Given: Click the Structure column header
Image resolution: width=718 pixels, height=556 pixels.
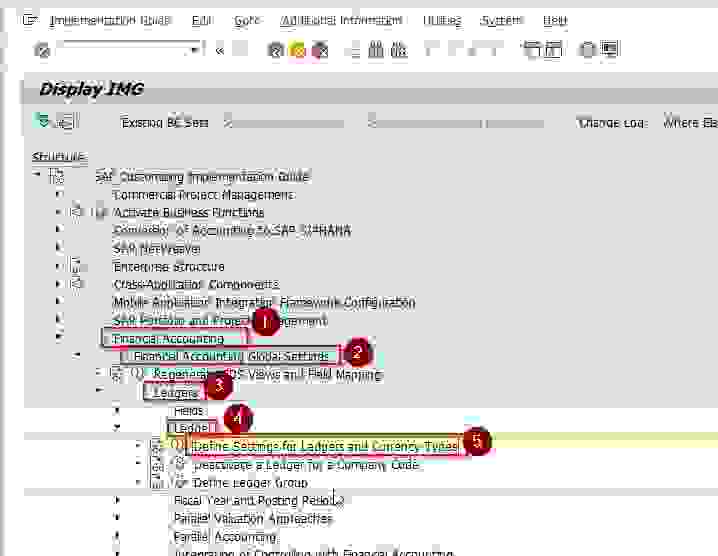Looking at the screenshot, I should [59, 157].
